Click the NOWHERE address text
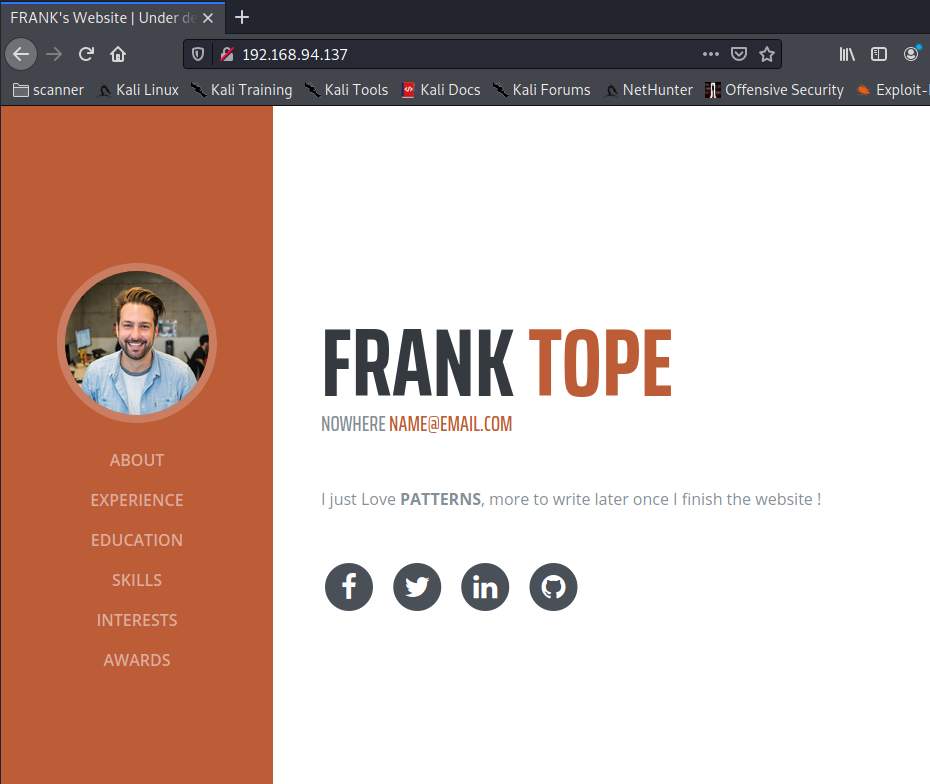930x784 pixels. coord(353,424)
